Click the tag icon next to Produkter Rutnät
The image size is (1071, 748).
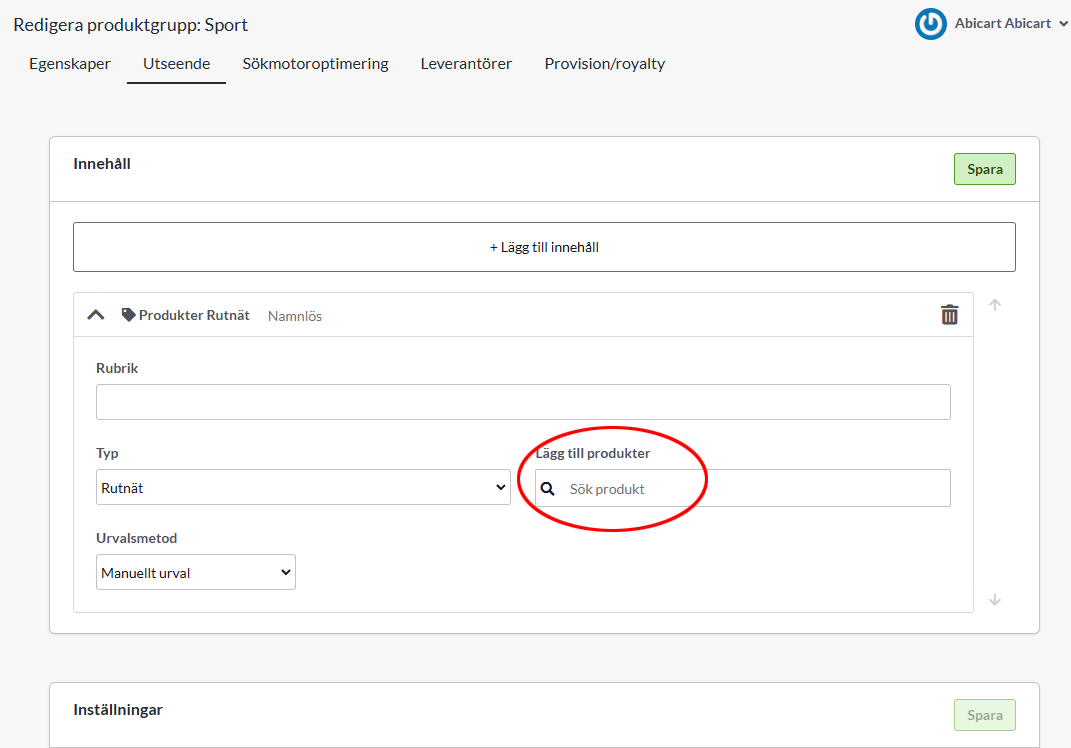128,315
